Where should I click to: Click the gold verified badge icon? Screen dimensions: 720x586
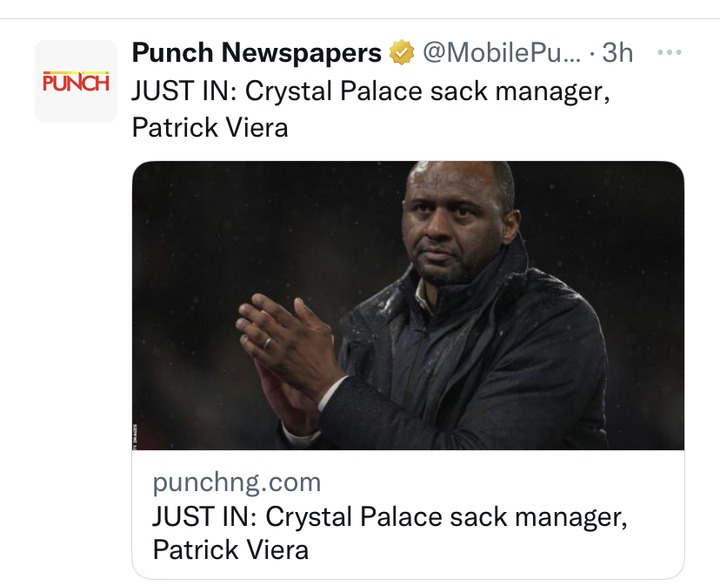click(402, 52)
